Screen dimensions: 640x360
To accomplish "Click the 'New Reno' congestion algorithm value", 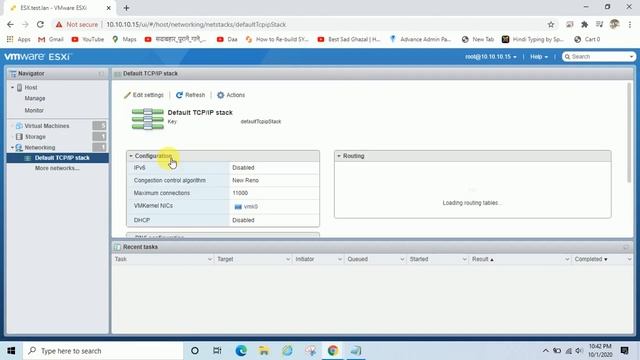I will coord(245,180).
